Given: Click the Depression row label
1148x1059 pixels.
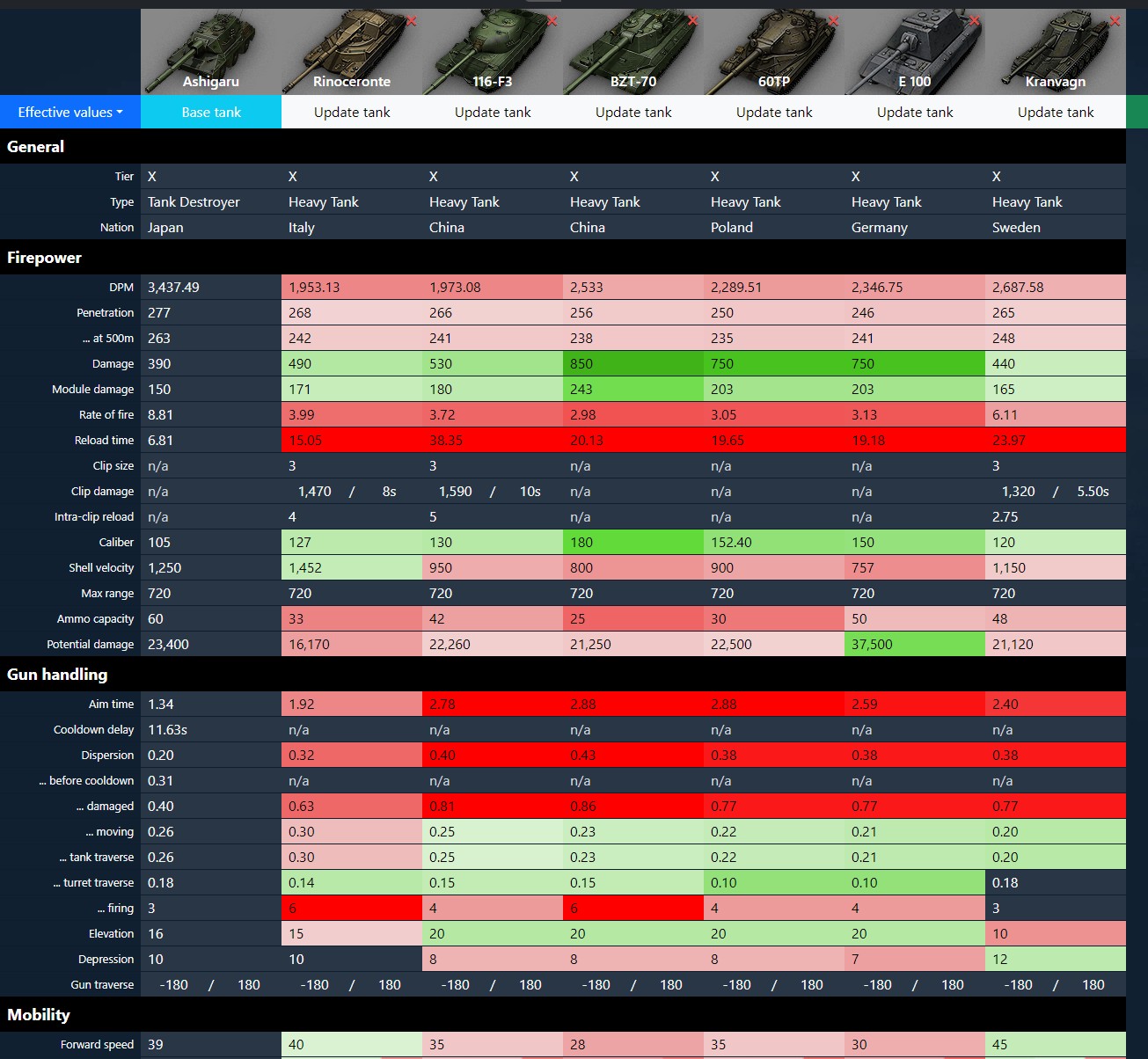Looking at the screenshot, I should tap(106, 959).
